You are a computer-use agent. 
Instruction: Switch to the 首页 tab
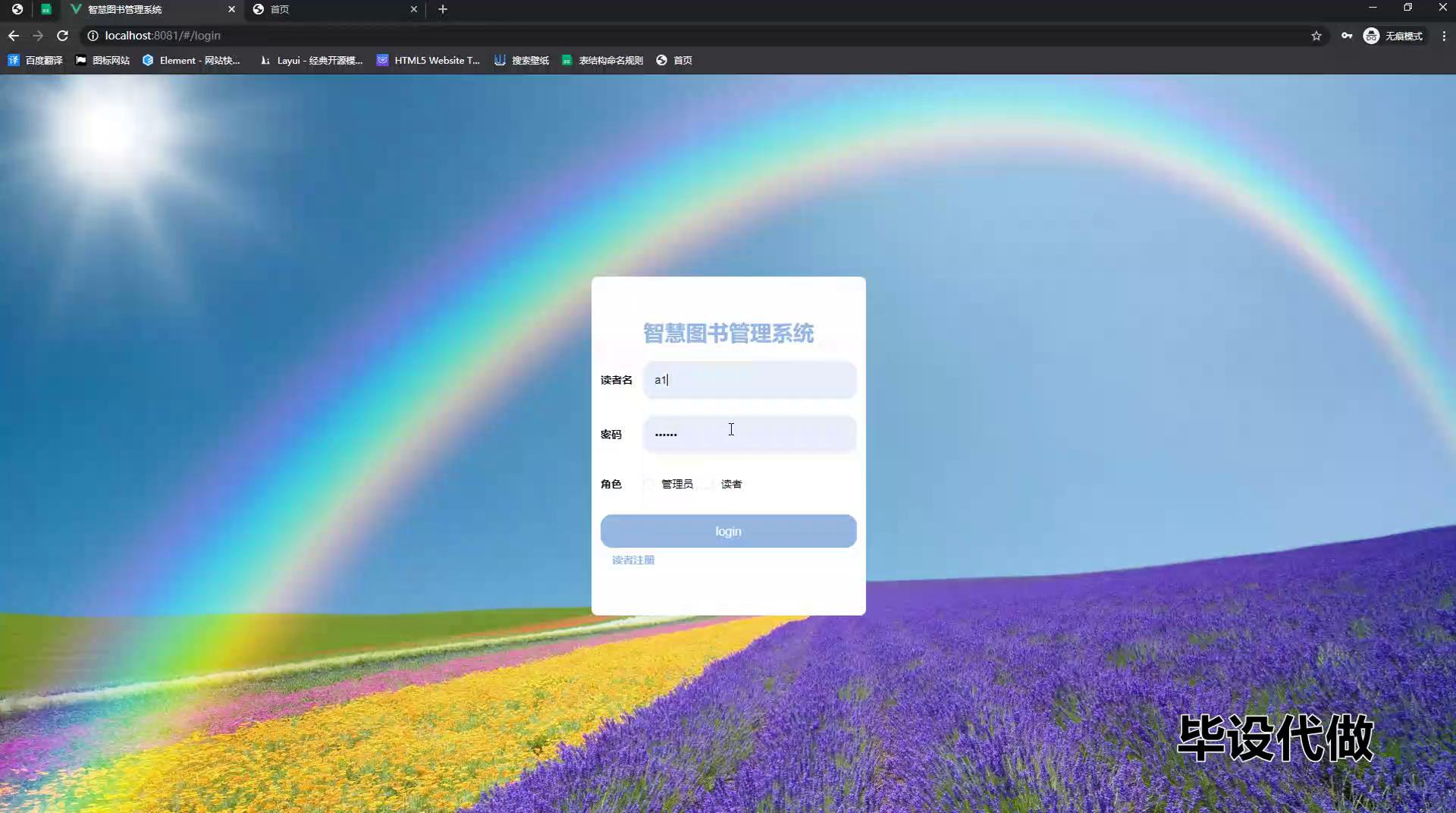point(334,9)
